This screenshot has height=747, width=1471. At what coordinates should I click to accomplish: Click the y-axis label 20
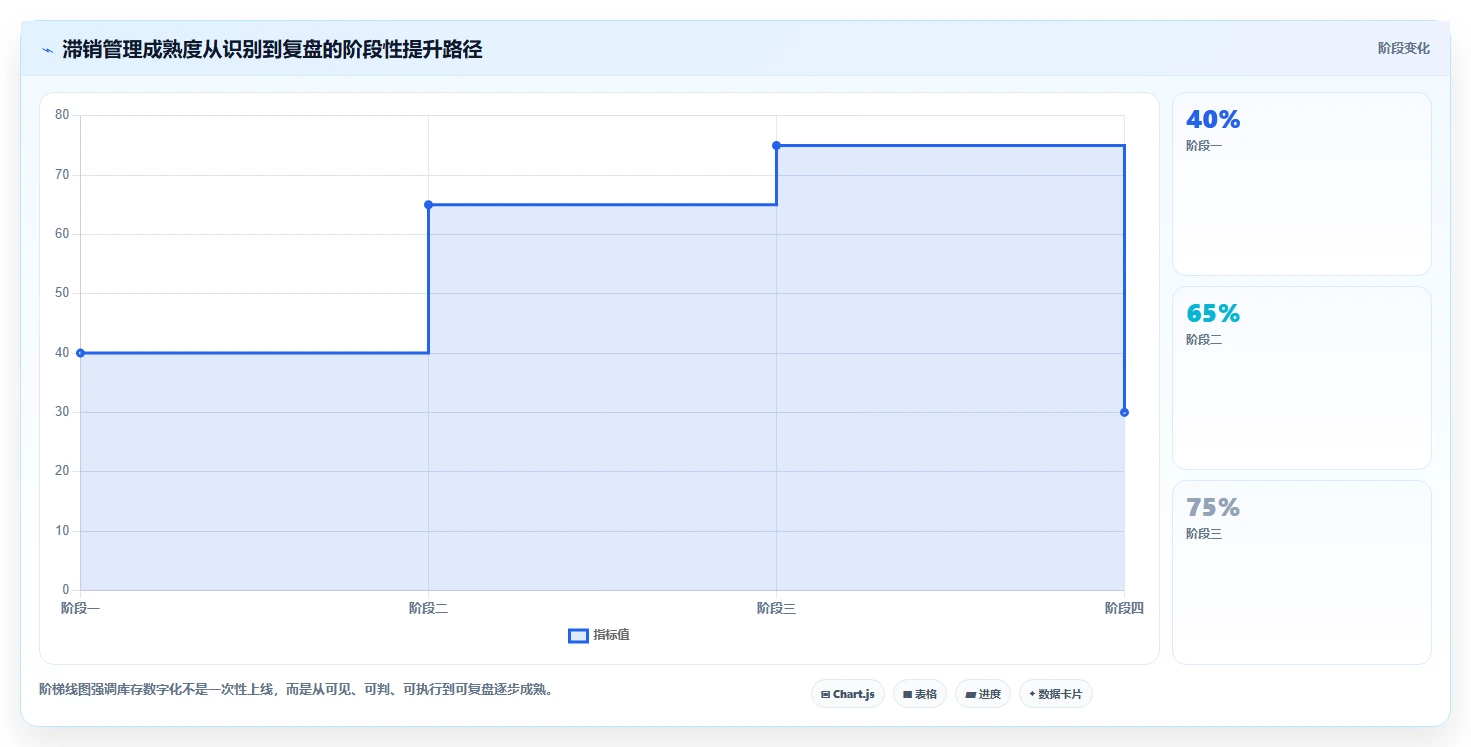[62, 471]
